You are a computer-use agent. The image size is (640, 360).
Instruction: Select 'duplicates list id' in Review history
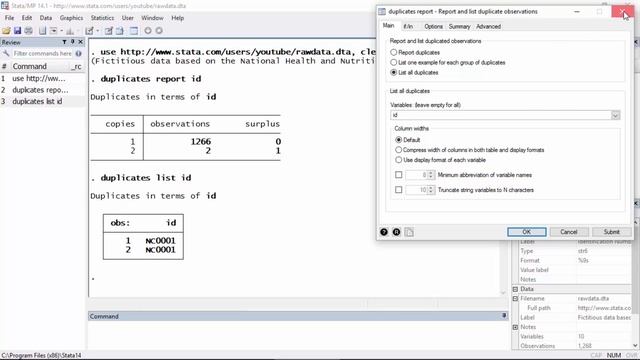[42, 101]
